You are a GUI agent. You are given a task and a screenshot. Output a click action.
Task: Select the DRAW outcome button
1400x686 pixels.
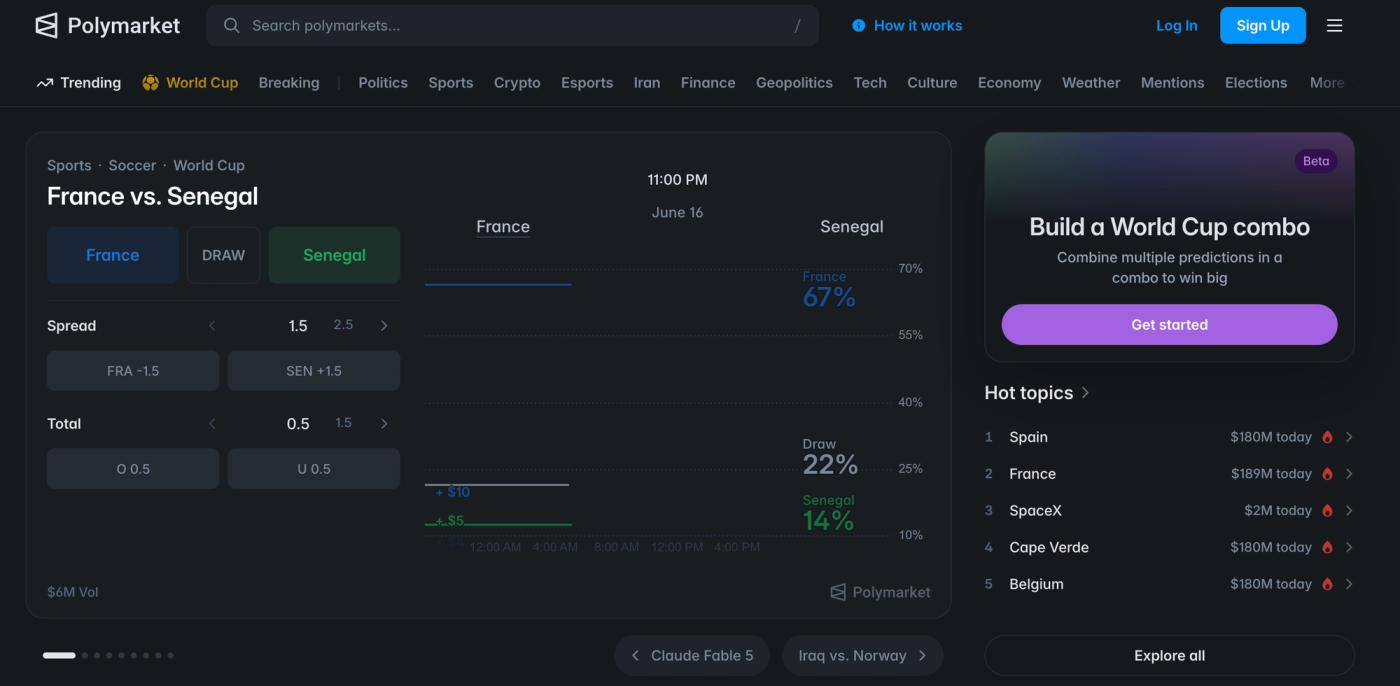(x=223, y=255)
